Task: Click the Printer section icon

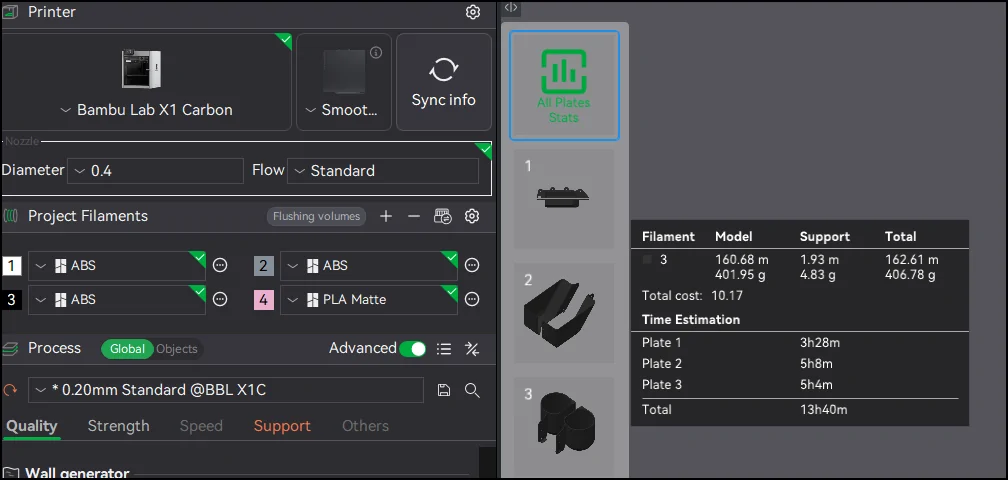Action: (x=10, y=12)
